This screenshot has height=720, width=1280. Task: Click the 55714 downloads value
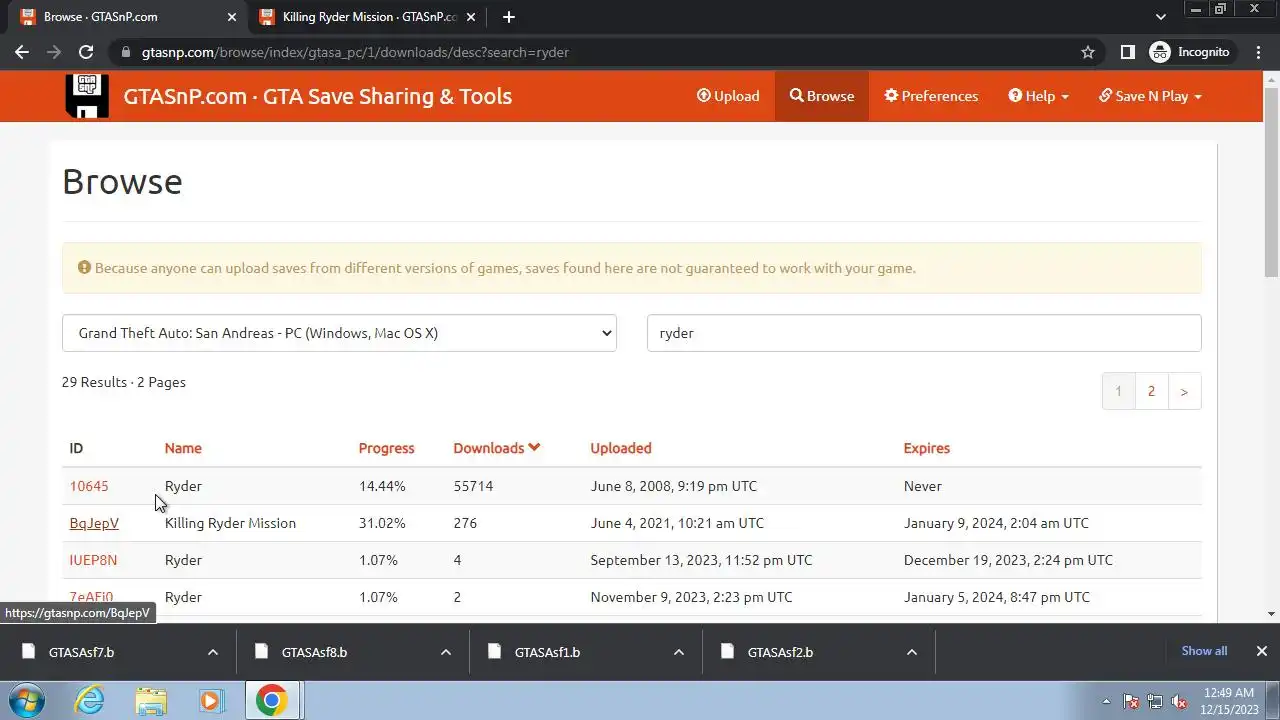[x=473, y=486]
